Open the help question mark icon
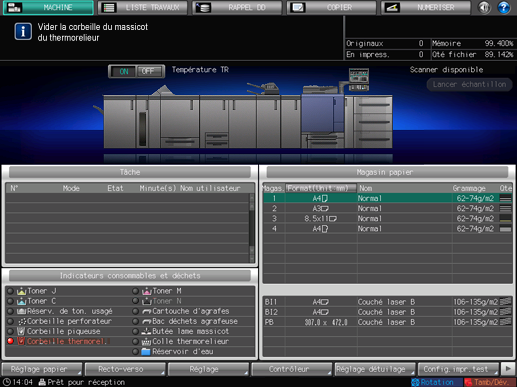The height and width of the screenshot is (387, 517). pyautogui.click(x=503, y=7)
